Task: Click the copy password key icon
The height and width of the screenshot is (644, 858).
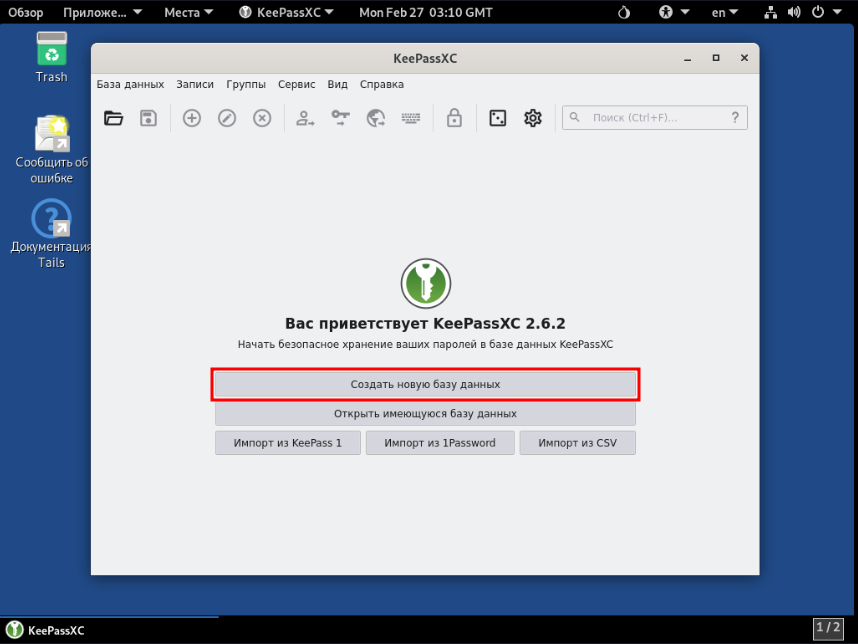Action: [341, 118]
